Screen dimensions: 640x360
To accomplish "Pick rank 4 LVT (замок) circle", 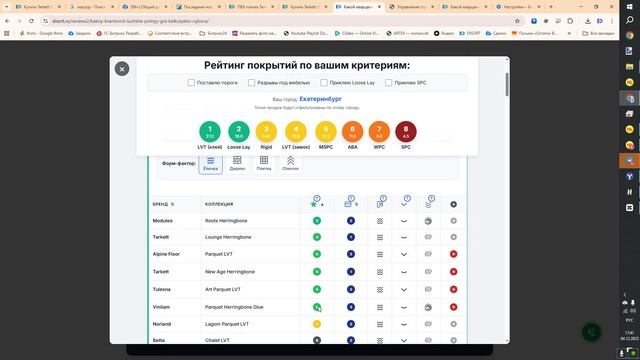I will click(x=296, y=132).
